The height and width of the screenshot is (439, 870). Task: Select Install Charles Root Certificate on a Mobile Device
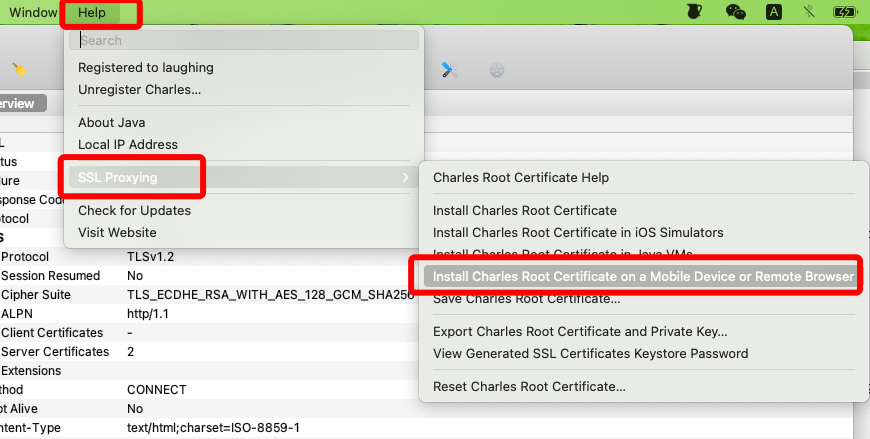[x=643, y=276]
